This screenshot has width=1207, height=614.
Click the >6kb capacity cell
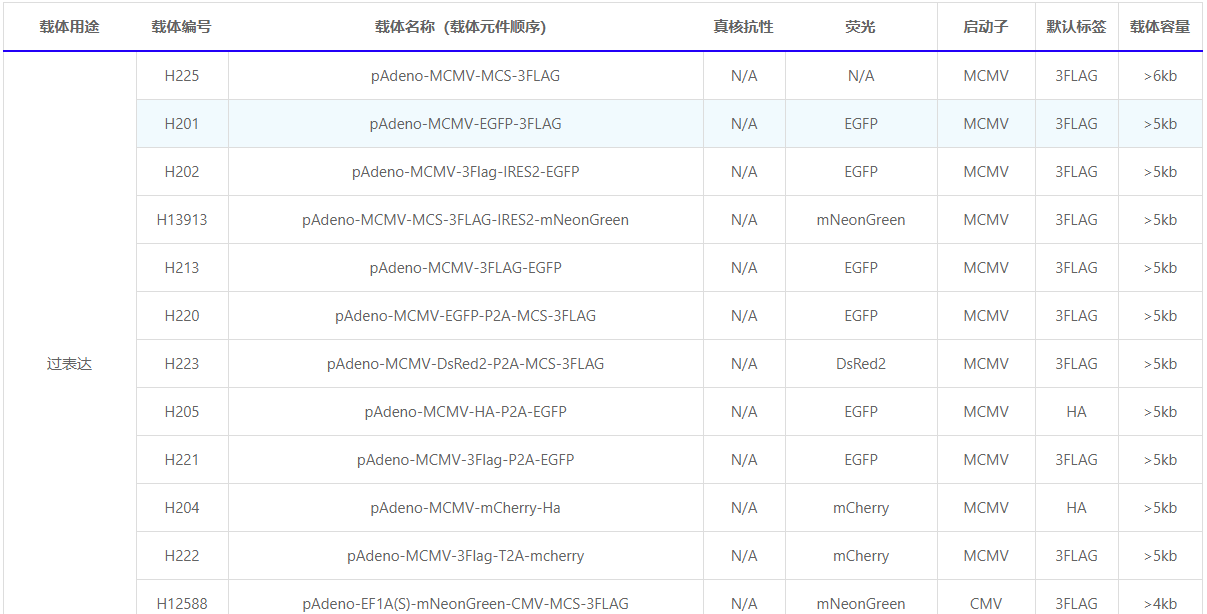(1160, 76)
